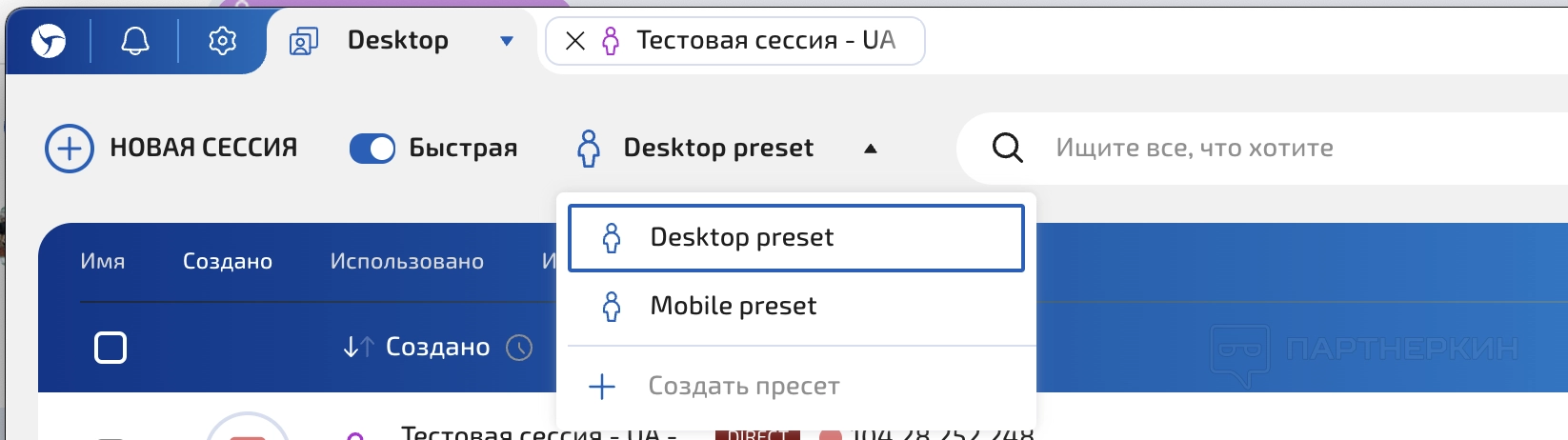Close the Тестовая сессия - UA tab
The image size is (1568, 440).
tap(575, 41)
